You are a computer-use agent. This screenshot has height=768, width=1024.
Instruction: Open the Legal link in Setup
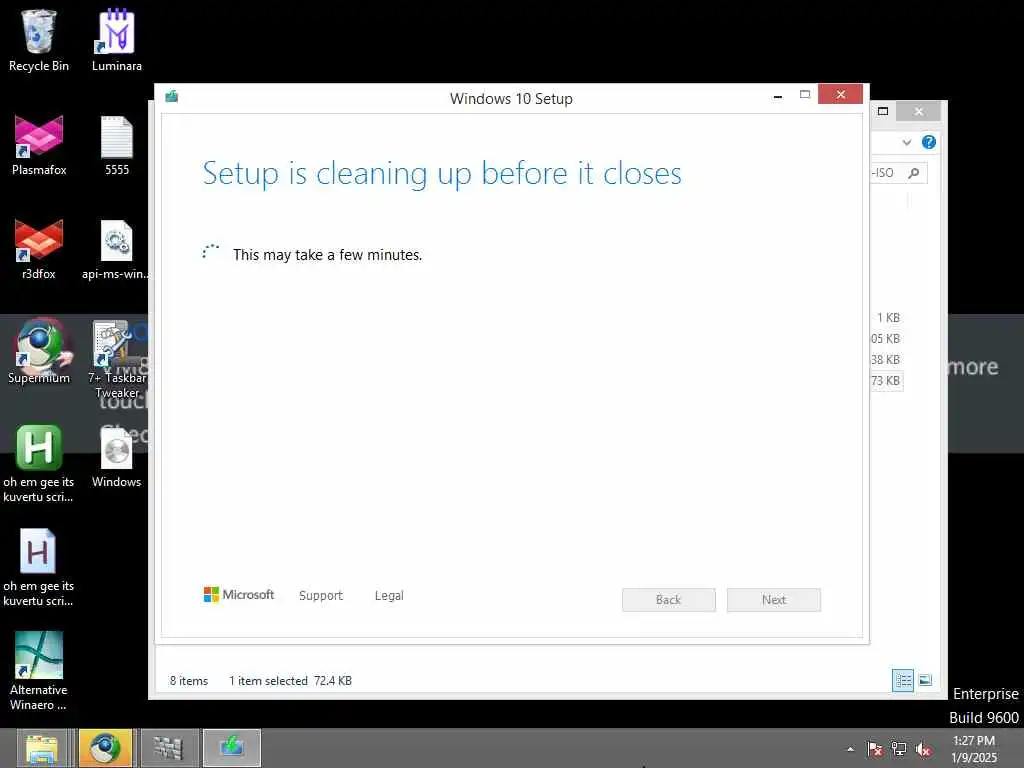coord(389,596)
